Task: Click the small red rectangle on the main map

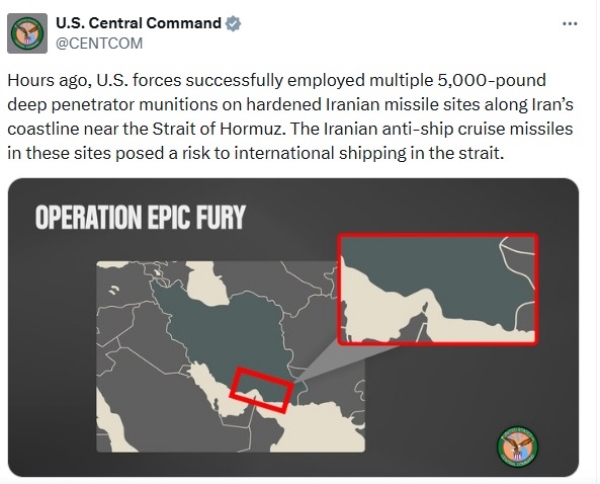Action: [262, 389]
